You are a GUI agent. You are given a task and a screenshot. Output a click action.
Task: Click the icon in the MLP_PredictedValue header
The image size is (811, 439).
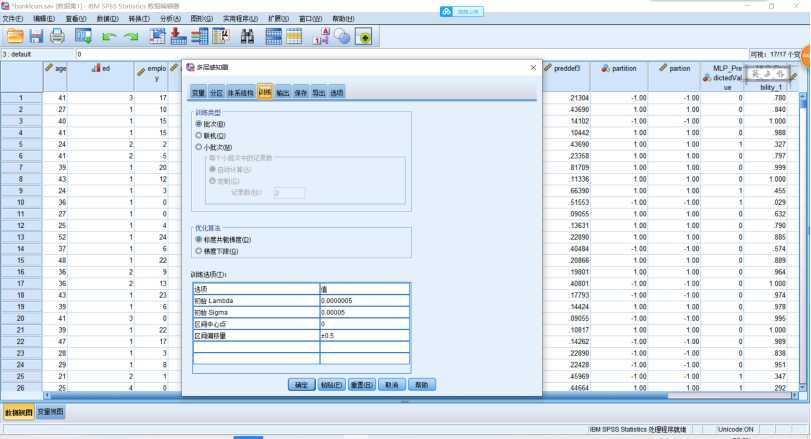707,78
